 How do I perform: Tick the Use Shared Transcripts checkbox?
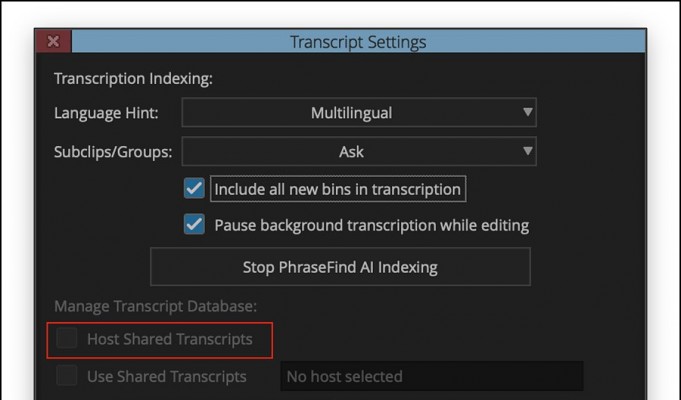click(67, 377)
